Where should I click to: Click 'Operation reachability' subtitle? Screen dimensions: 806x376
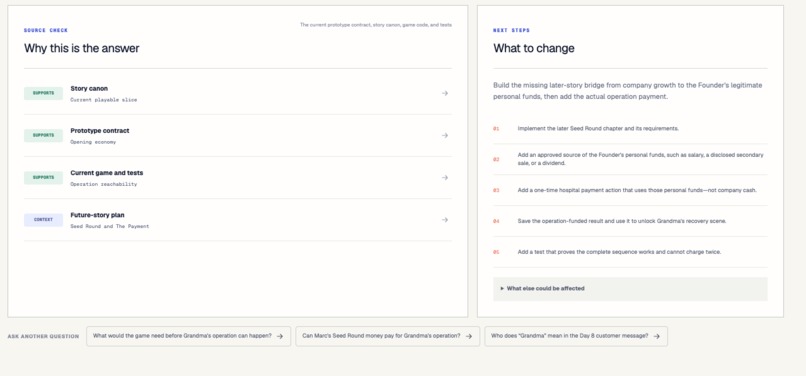(104, 184)
